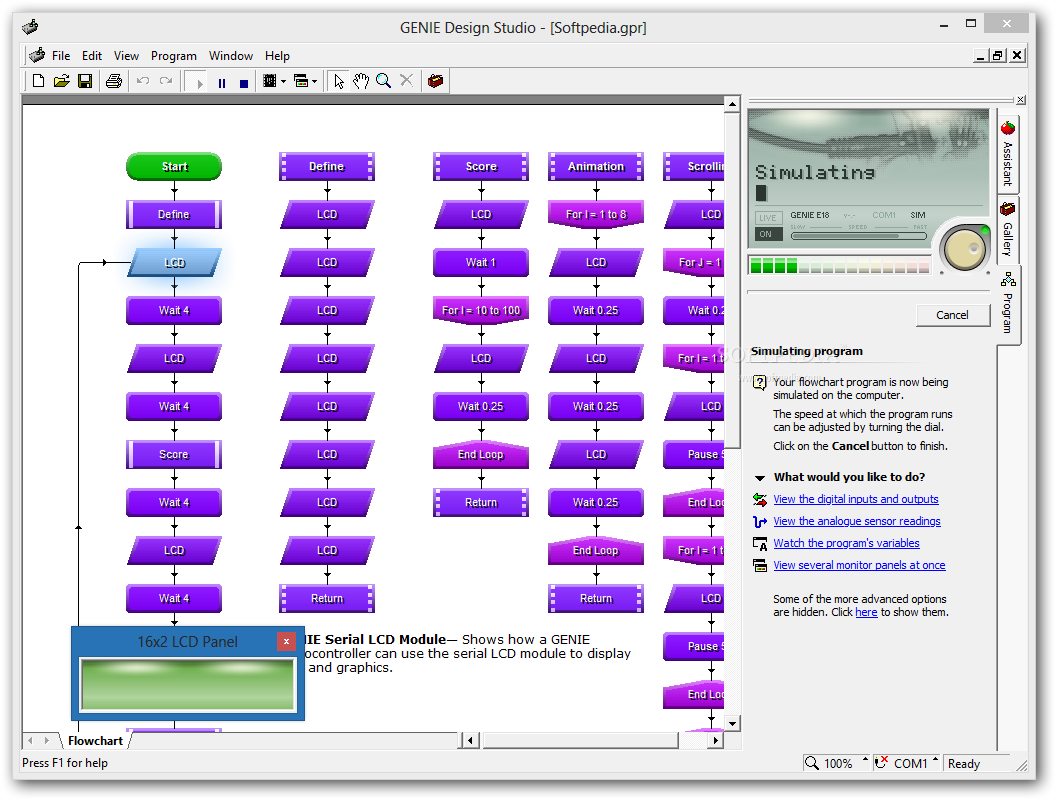Open the chip icon dropdown arrow
1056x800 pixels.
tap(284, 81)
